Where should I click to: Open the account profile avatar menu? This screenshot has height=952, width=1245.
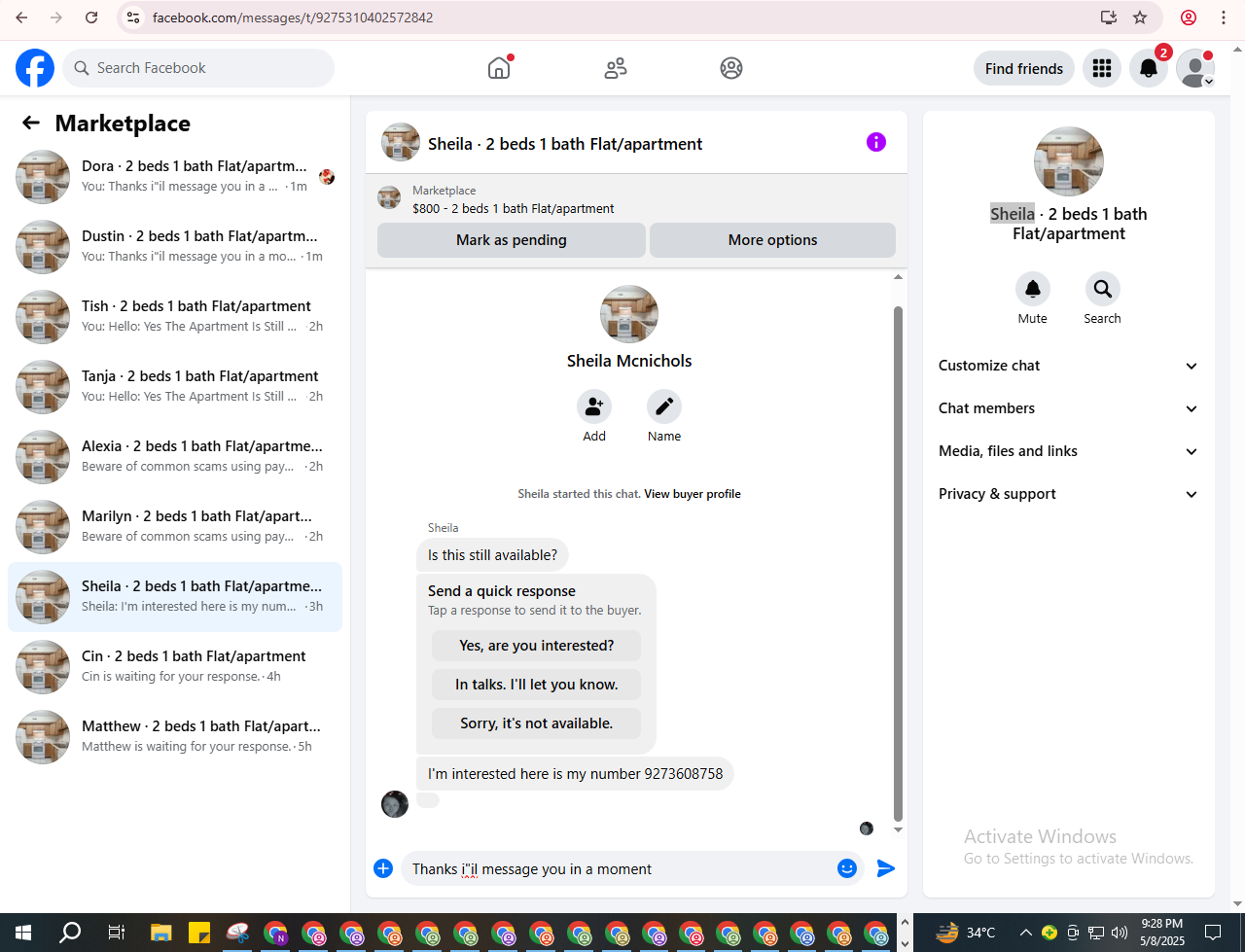tap(1195, 68)
